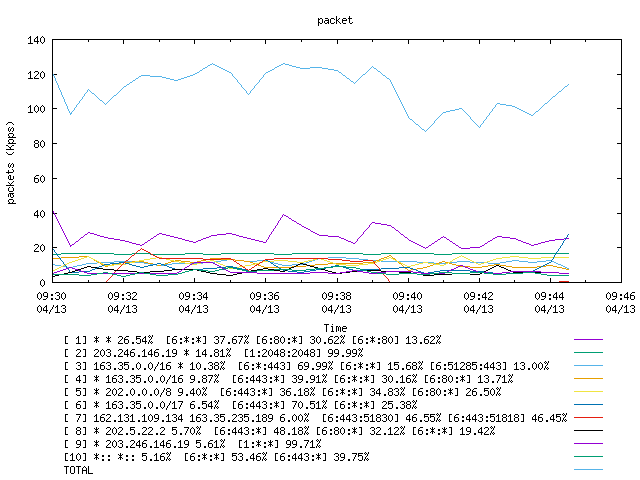Click "[1:2048:2048] 99.99%" in legend row 2
The width and height of the screenshot is (640, 480).
[x=304, y=353]
